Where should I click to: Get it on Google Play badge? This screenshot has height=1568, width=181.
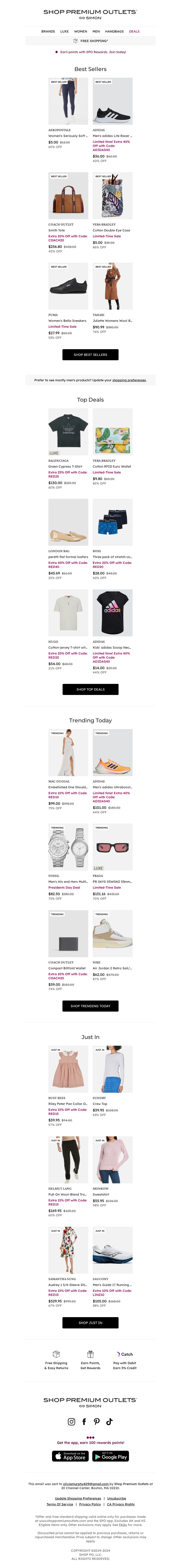(110, 1456)
